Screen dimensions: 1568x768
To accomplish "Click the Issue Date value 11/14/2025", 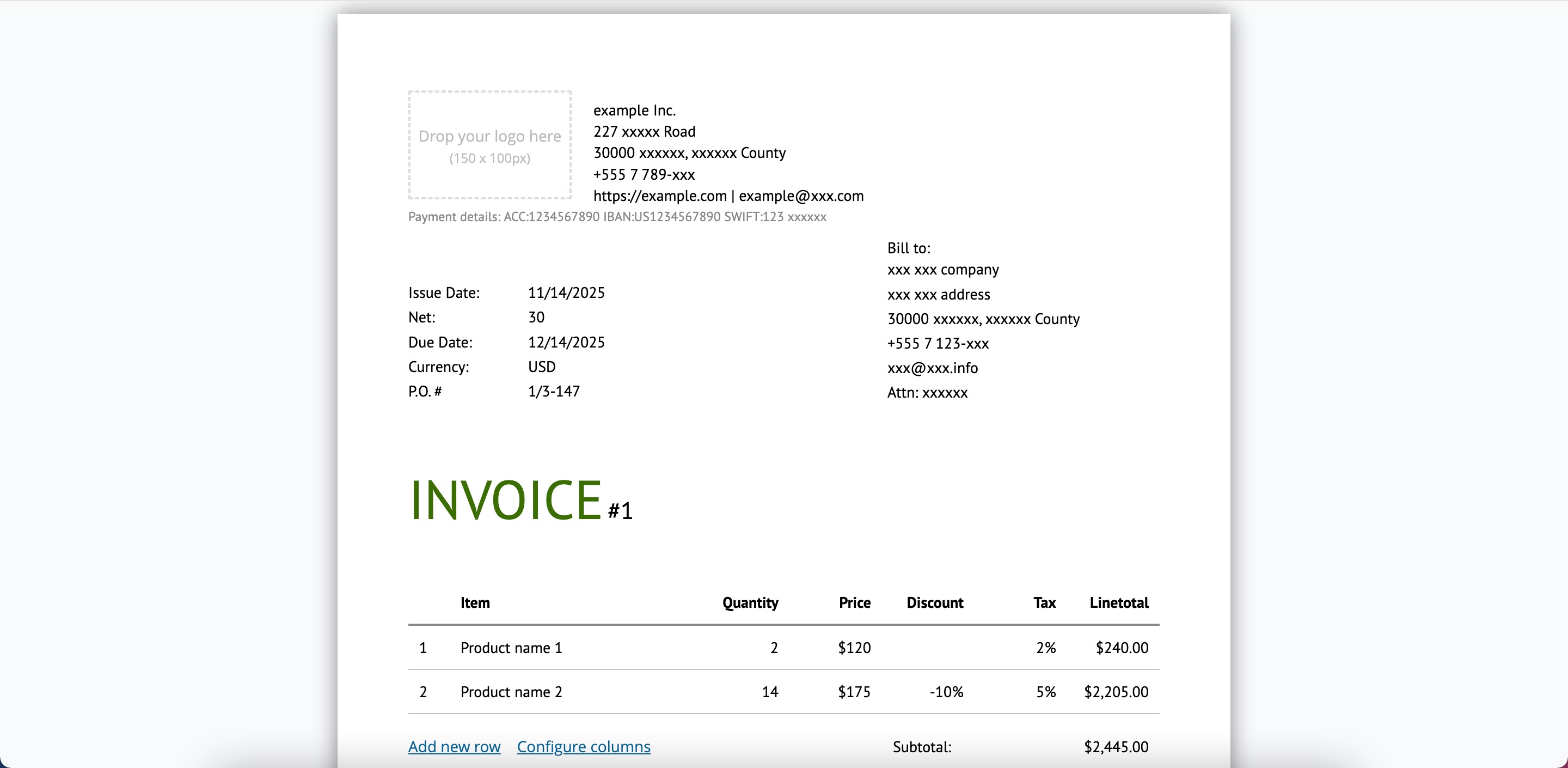I will [x=566, y=293].
